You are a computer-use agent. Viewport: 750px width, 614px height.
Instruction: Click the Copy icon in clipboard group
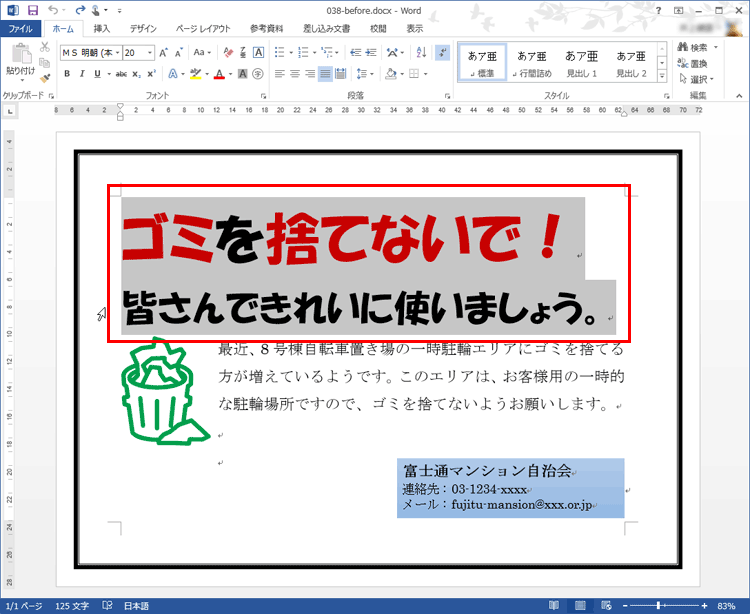coord(45,63)
